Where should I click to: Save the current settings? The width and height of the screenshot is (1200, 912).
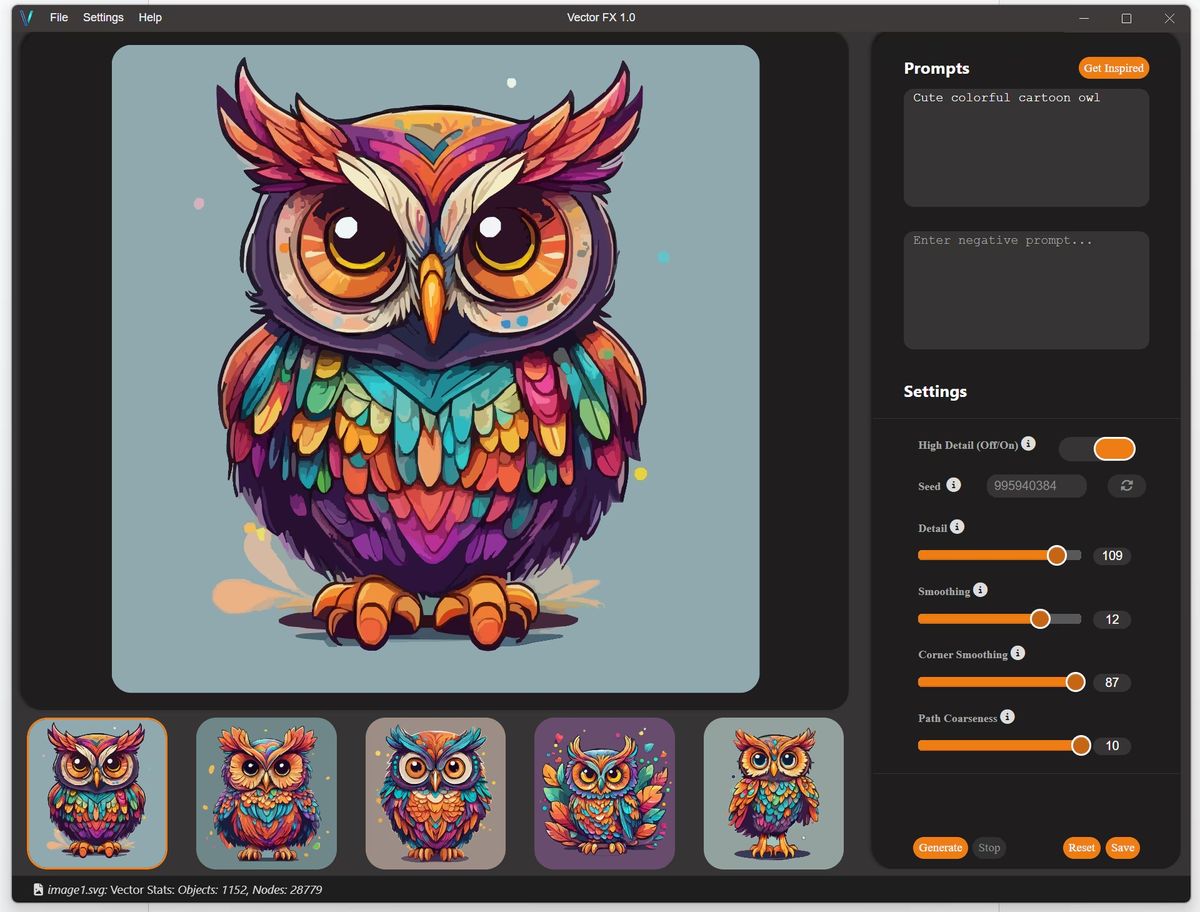(x=1122, y=847)
